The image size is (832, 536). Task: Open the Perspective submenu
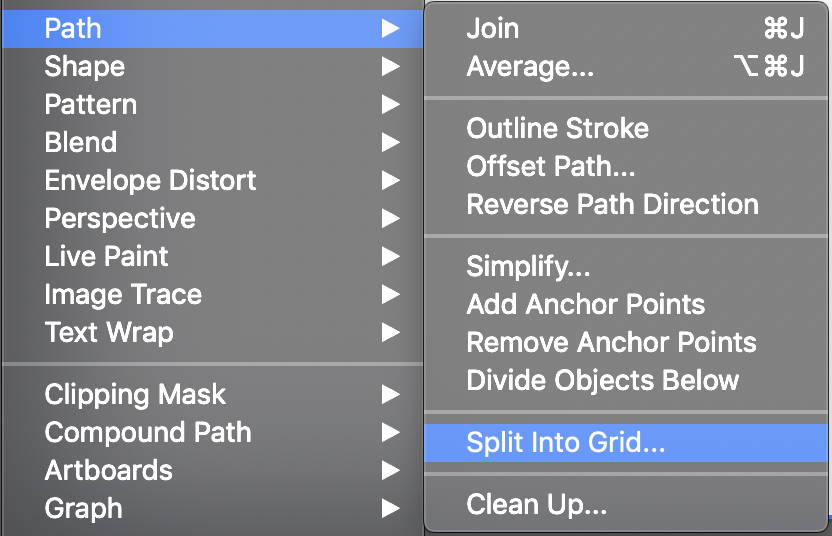pos(120,219)
